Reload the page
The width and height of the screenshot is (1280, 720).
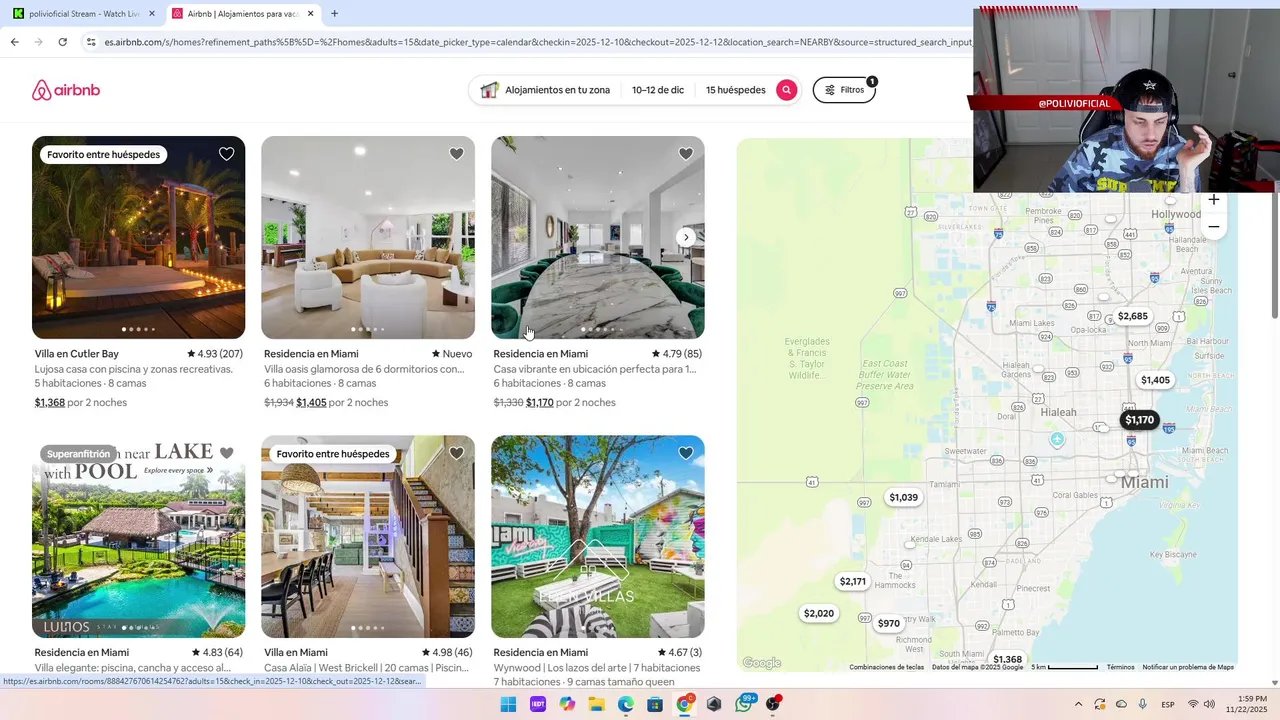(62, 42)
